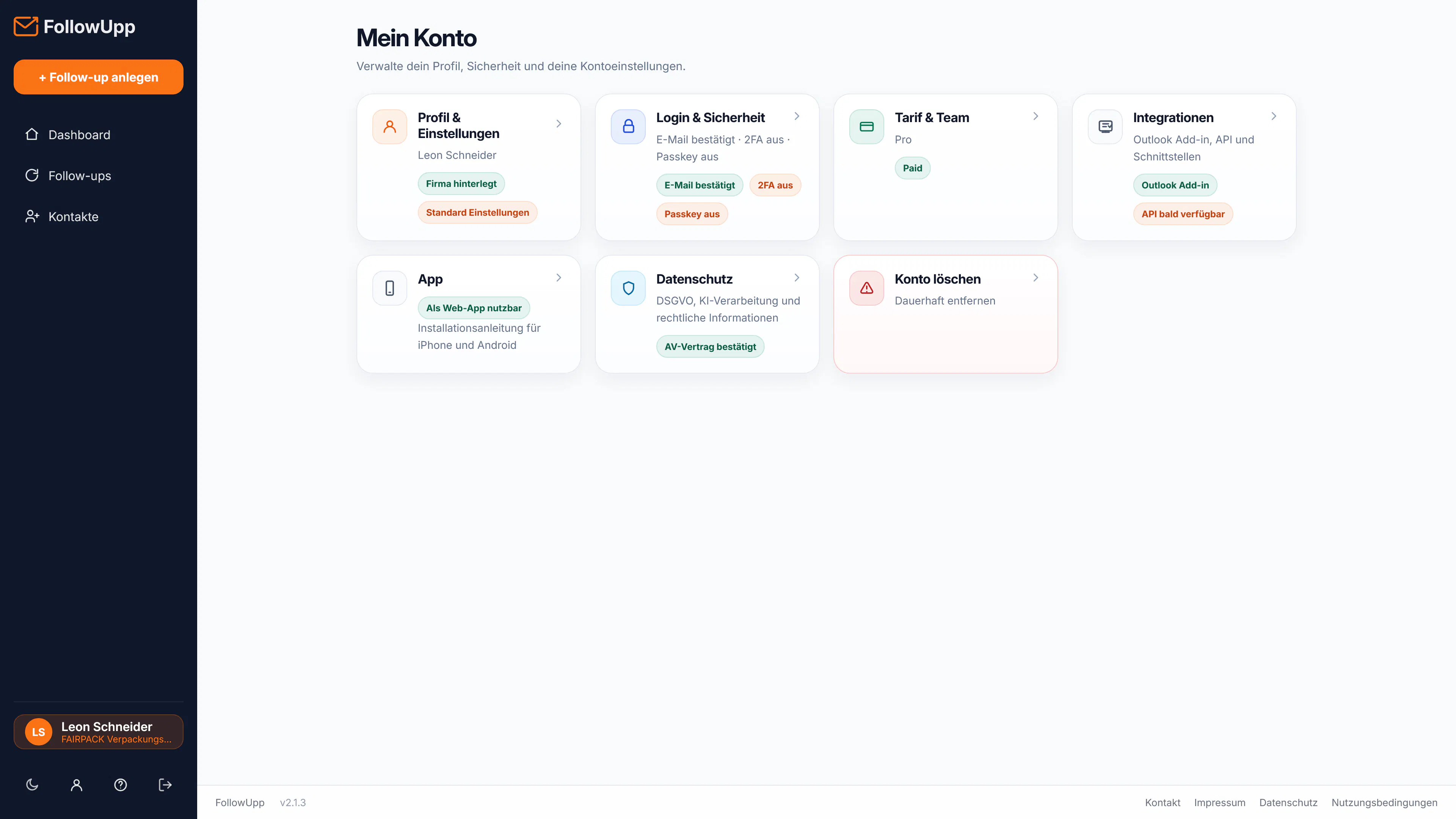1456x819 pixels.
Task: Click the FollowUpp envelope logo icon
Action: tap(26, 27)
